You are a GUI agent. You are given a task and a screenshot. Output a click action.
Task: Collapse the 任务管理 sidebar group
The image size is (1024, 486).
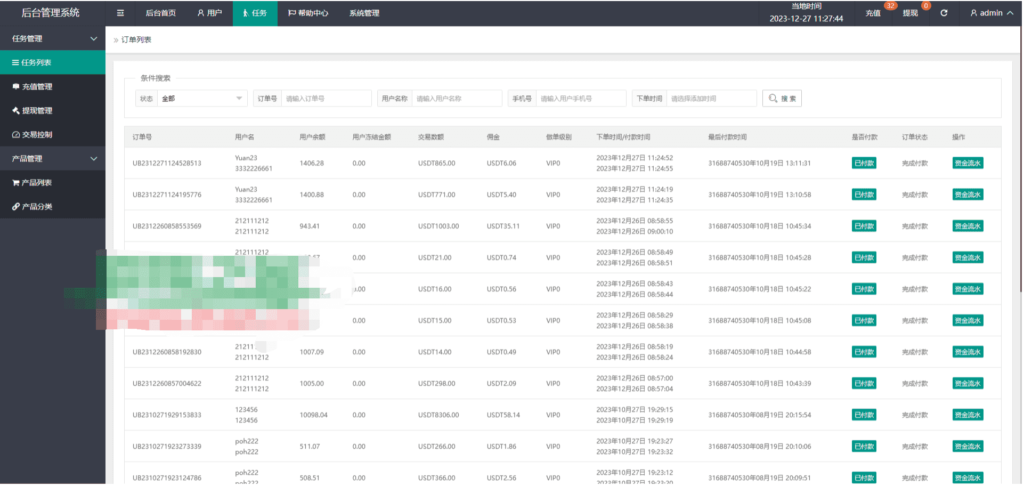pos(52,39)
